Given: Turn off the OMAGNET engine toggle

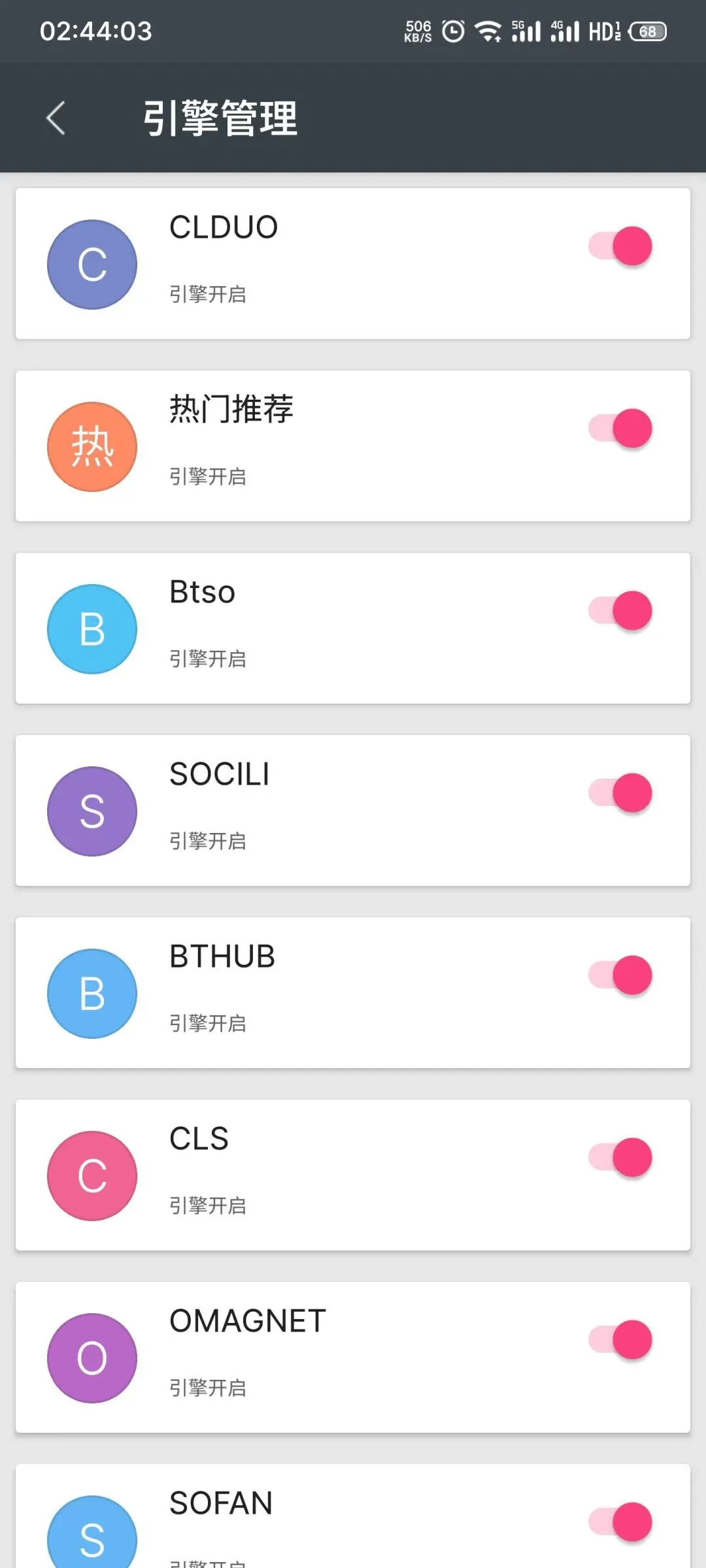Looking at the screenshot, I should [620, 1340].
